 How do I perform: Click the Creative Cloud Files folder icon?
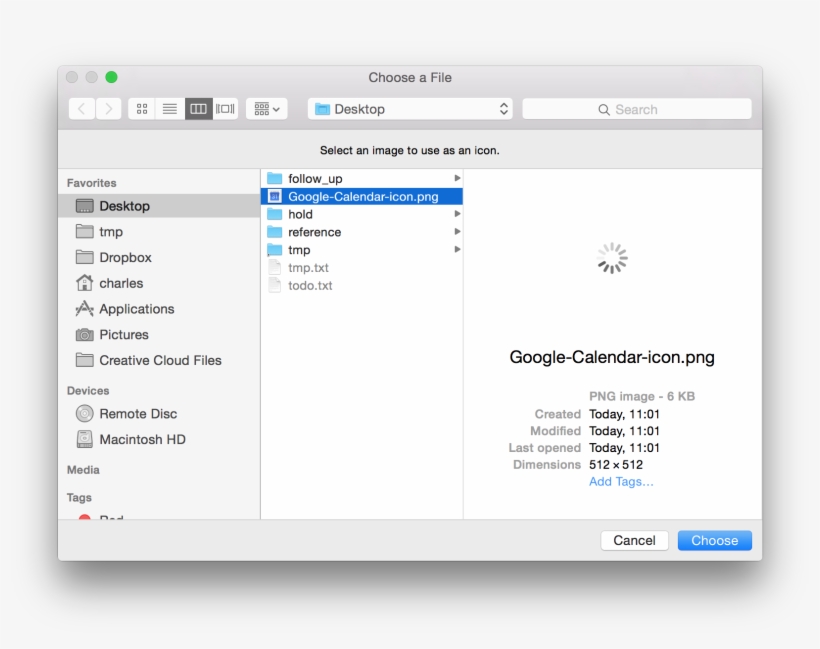pos(84,360)
